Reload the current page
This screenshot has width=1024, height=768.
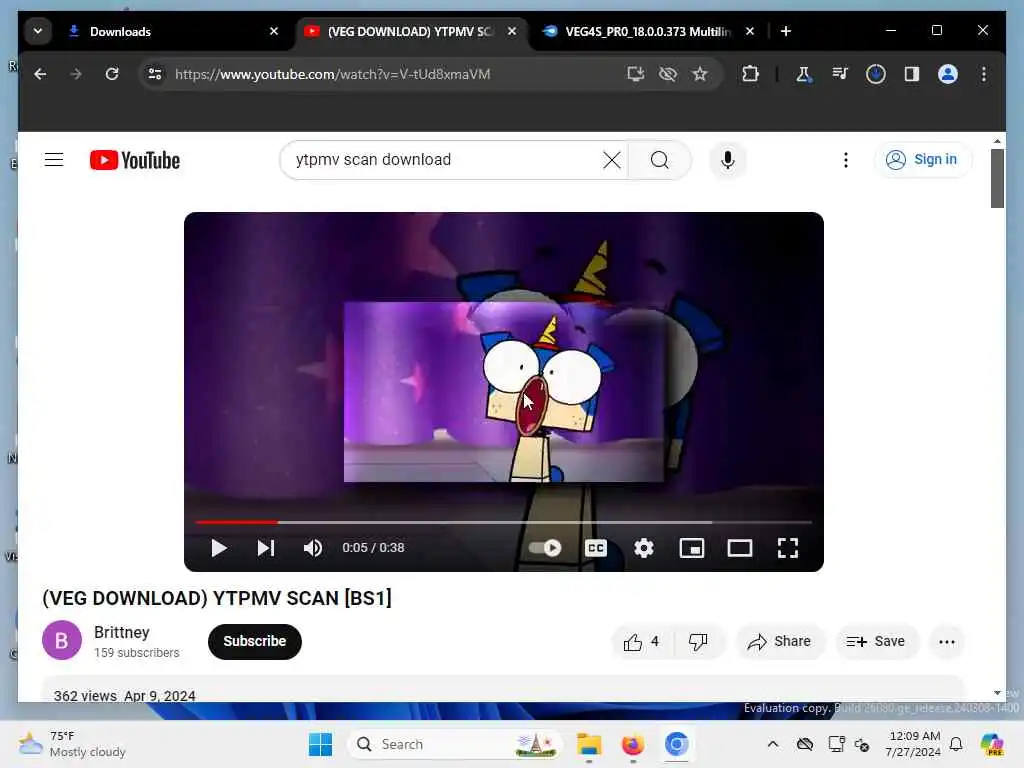(112, 74)
